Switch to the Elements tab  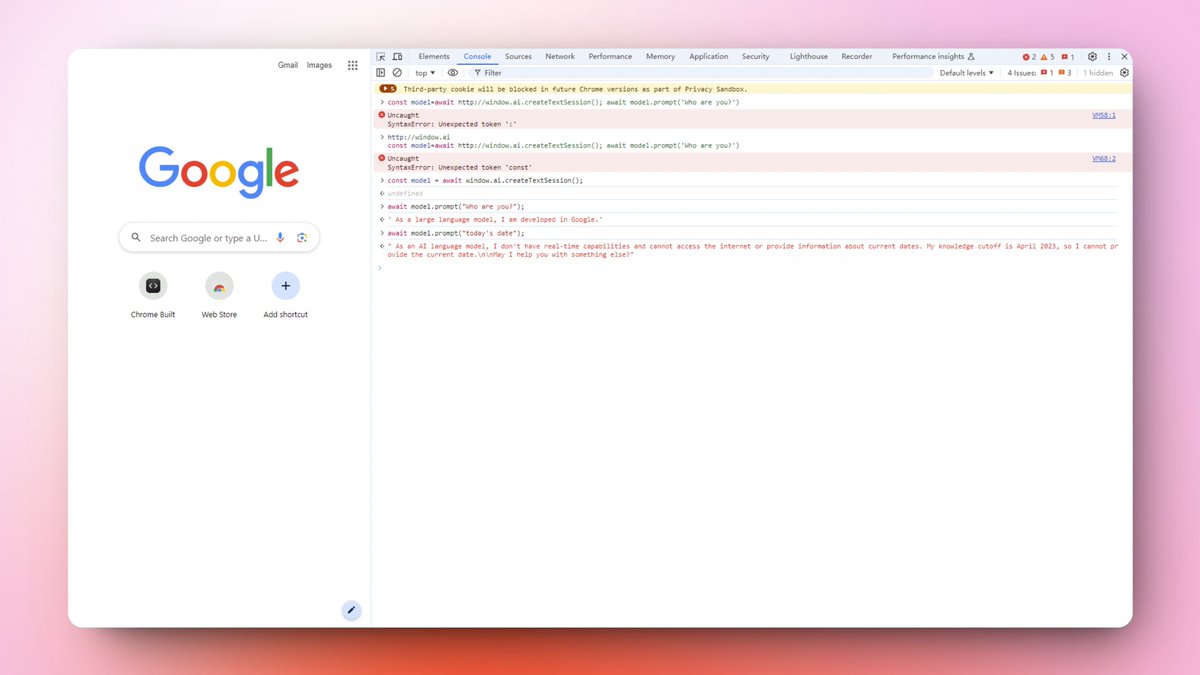click(434, 57)
